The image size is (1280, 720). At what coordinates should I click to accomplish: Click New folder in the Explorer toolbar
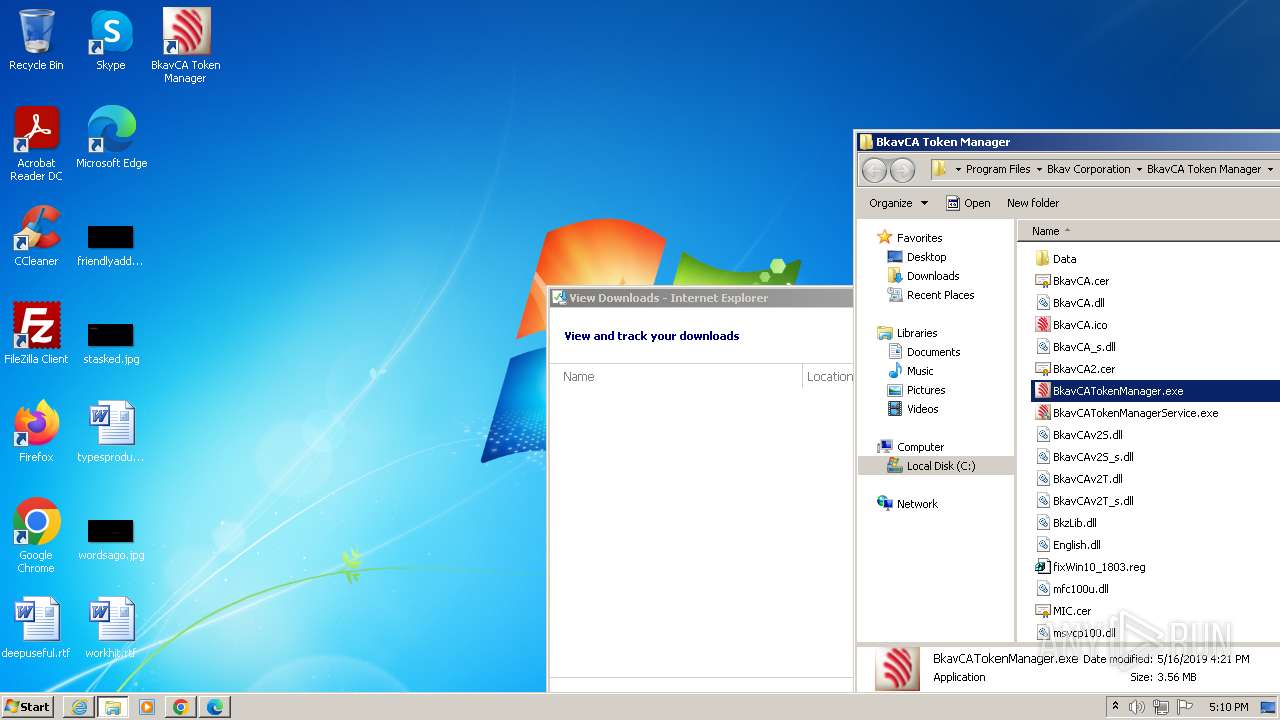[x=1033, y=203]
